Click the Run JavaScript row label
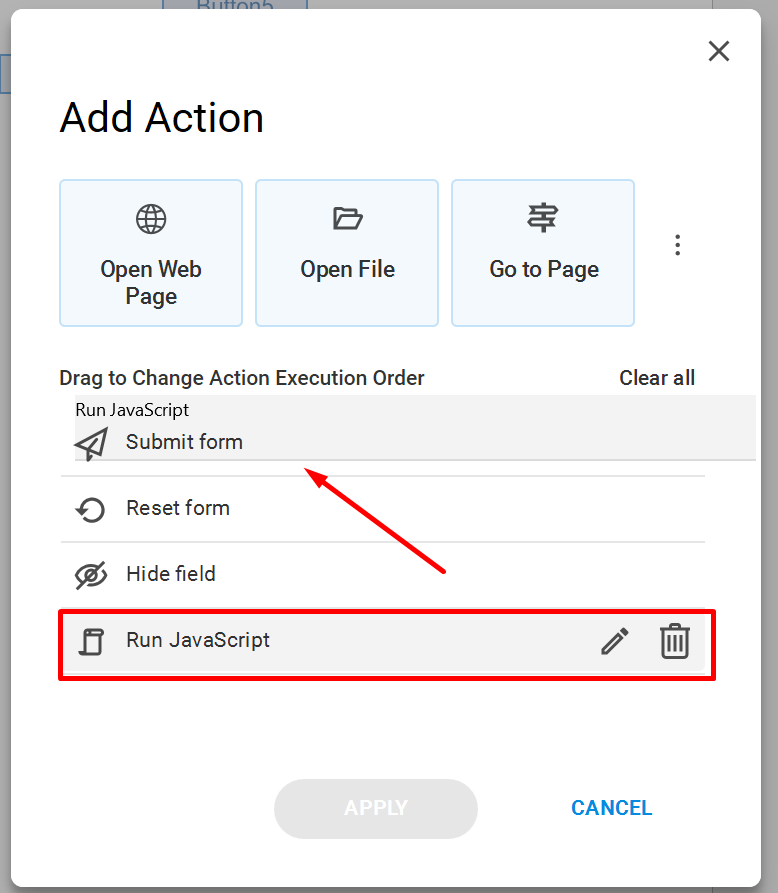This screenshot has height=893, width=778. (198, 640)
